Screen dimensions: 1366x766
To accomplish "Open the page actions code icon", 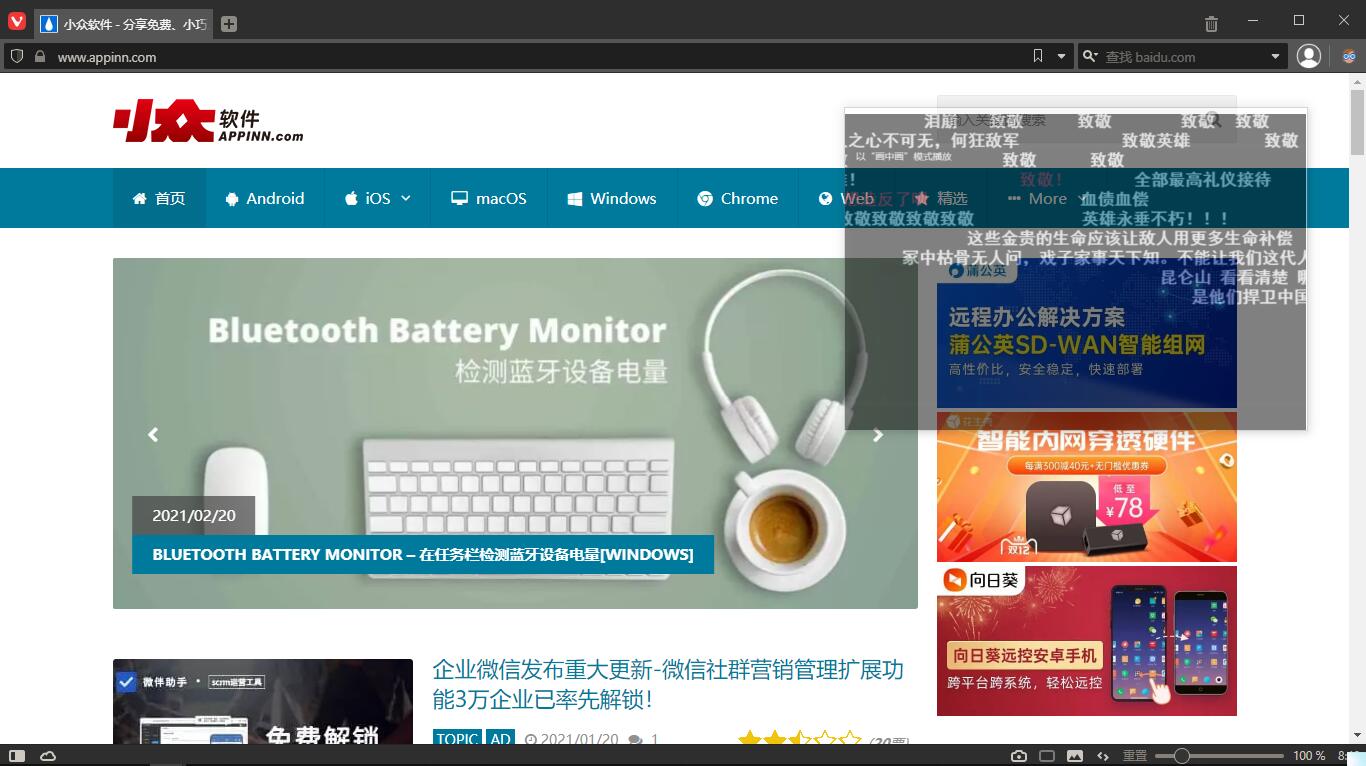I will click(1103, 756).
